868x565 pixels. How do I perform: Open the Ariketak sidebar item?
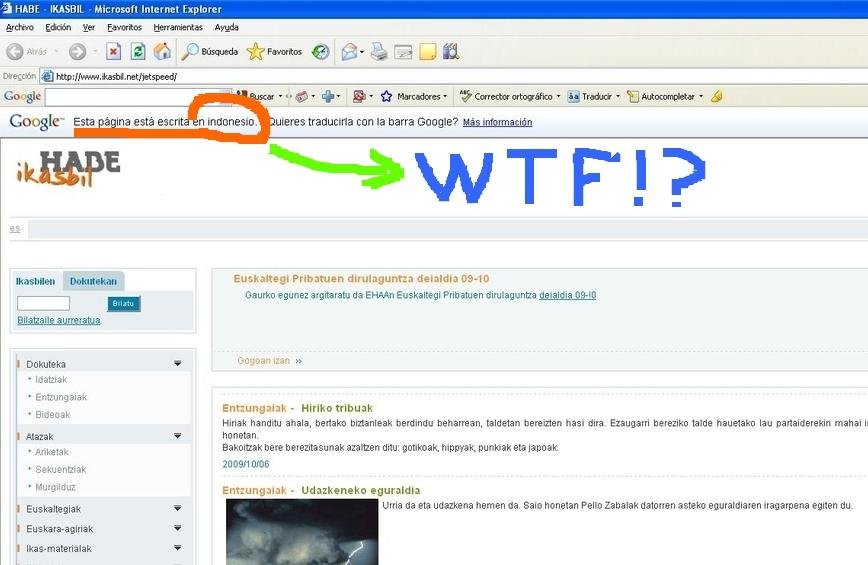(52, 452)
